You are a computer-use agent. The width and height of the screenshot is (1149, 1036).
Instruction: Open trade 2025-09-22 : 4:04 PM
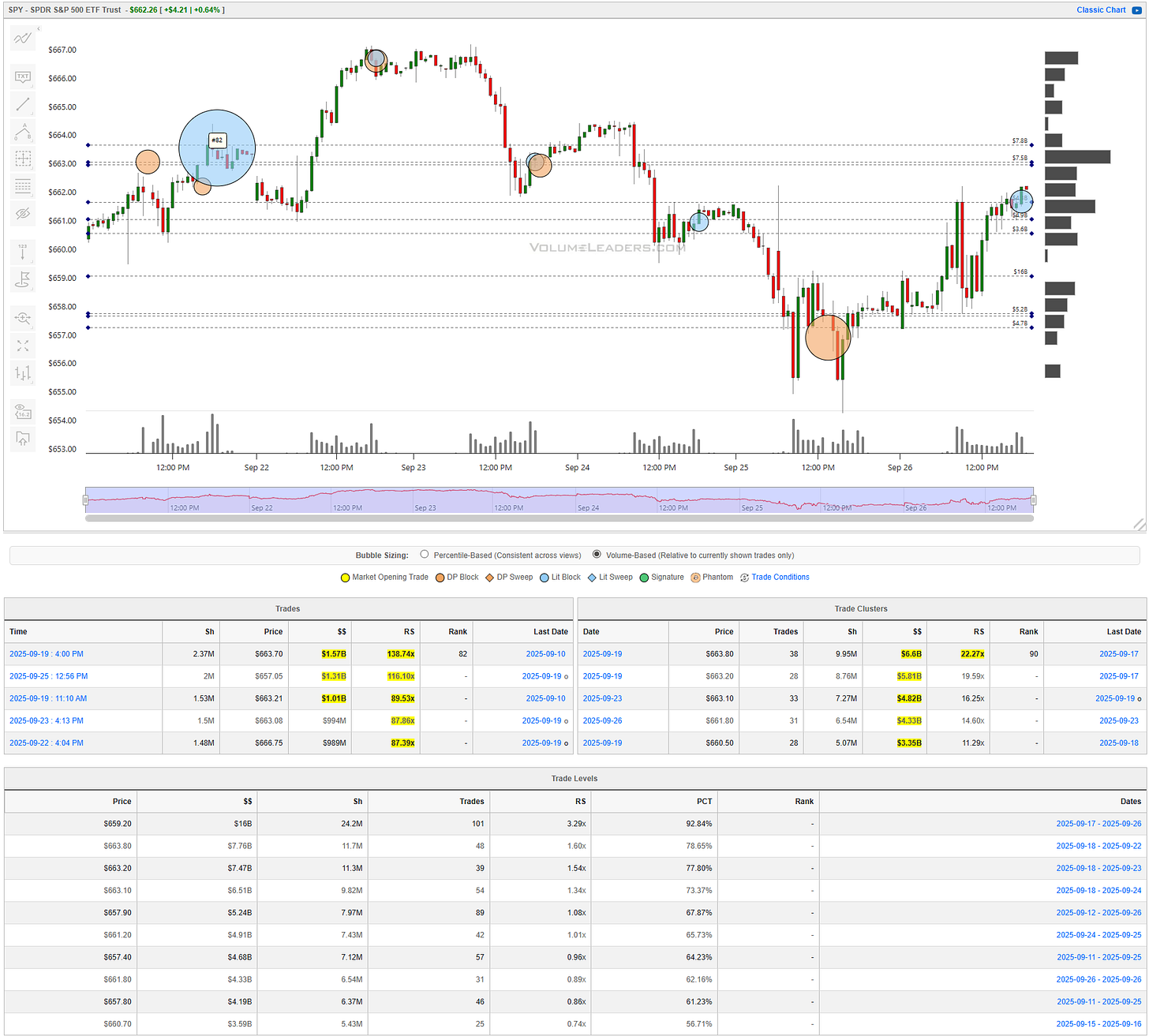pyautogui.click(x=46, y=742)
